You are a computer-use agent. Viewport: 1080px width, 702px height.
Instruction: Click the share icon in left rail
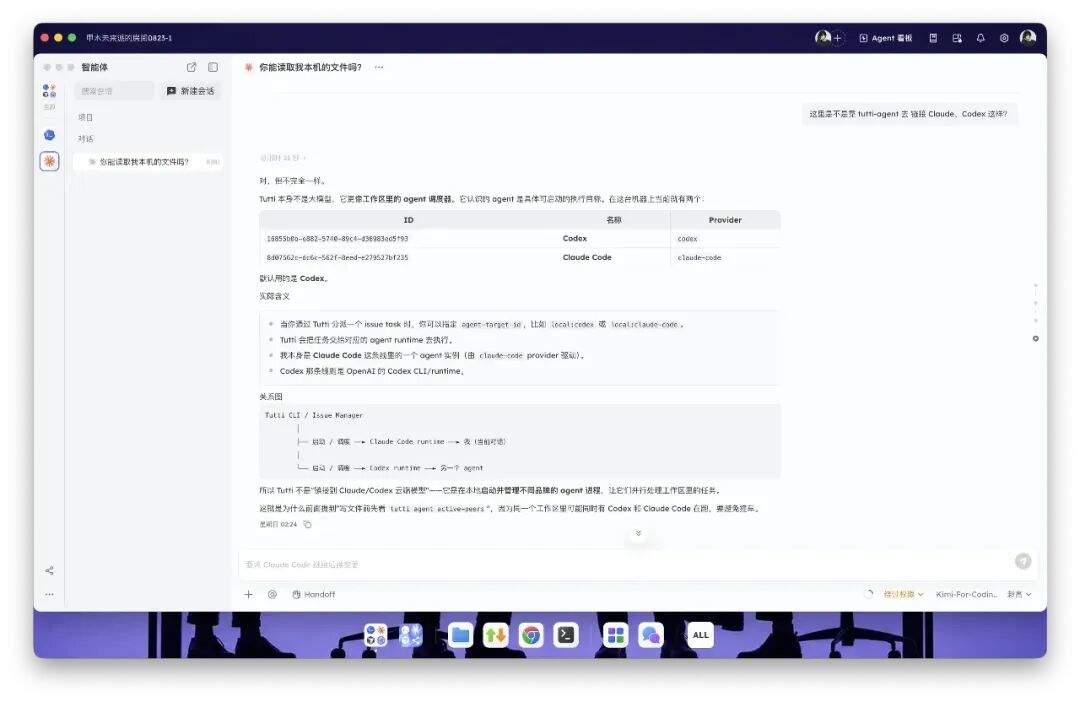[50, 570]
